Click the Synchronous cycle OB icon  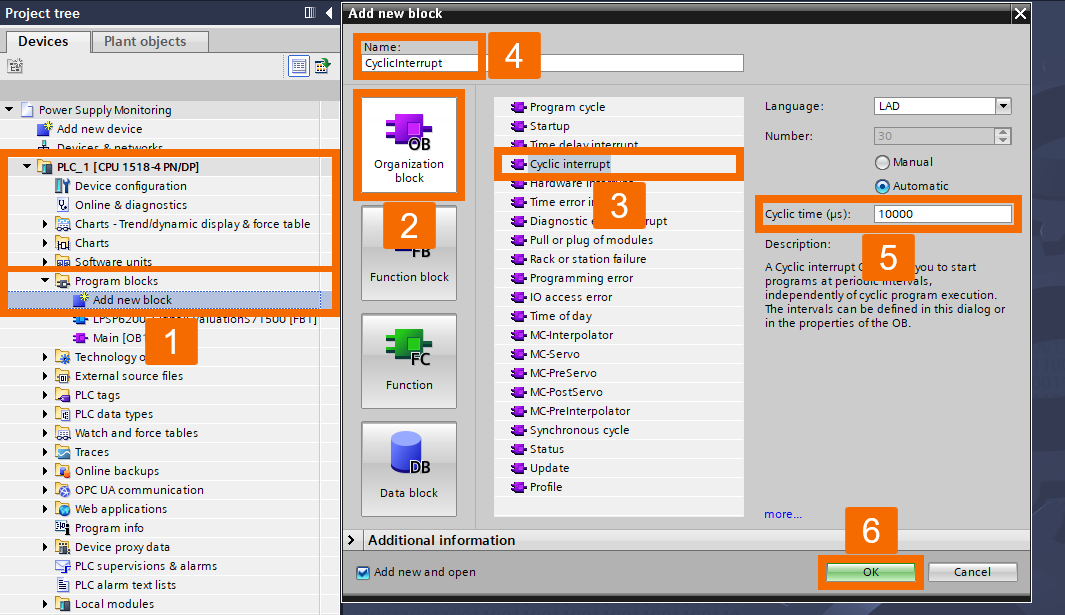518,430
